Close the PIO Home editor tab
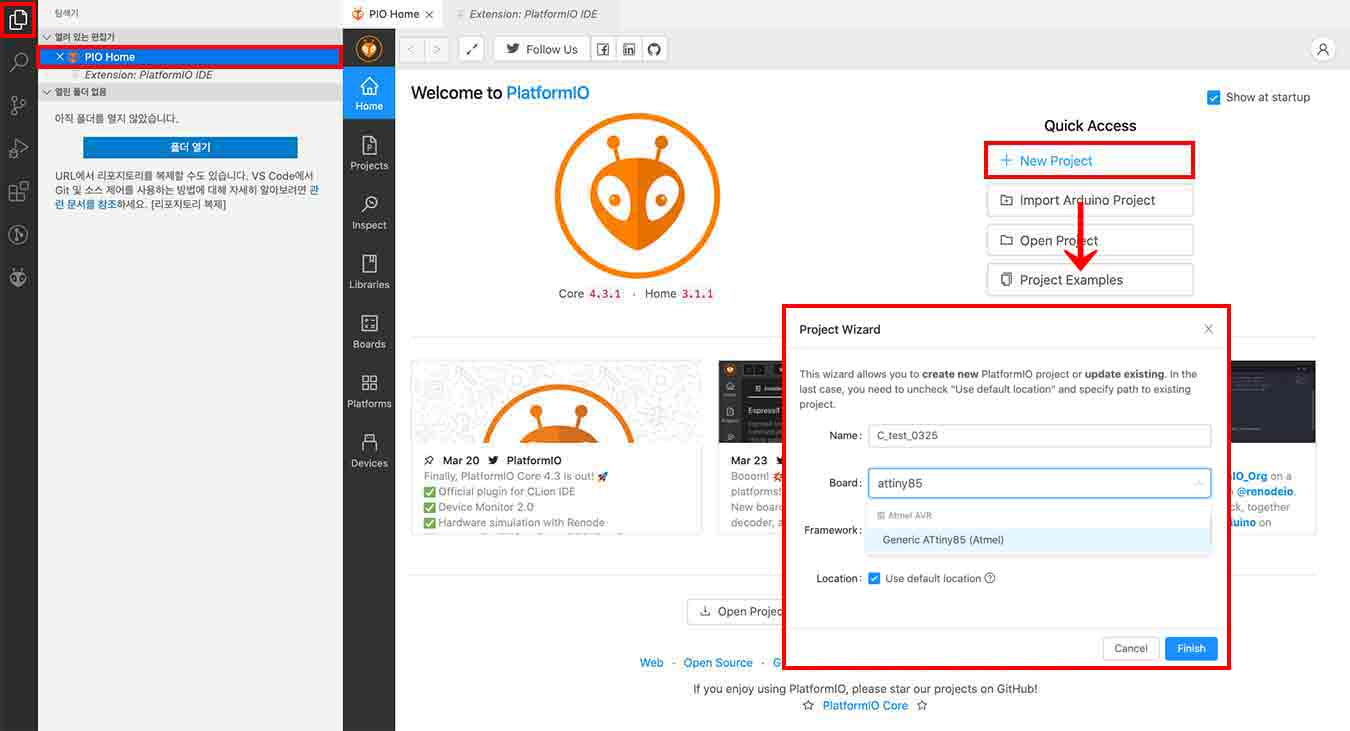 tap(429, 14)
